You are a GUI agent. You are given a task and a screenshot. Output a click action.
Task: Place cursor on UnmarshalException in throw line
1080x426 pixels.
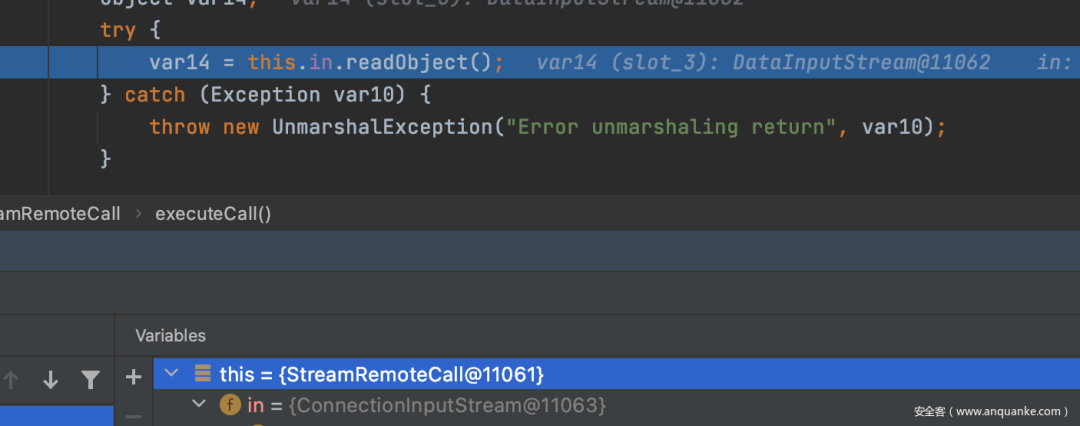(x=383, y=127)
